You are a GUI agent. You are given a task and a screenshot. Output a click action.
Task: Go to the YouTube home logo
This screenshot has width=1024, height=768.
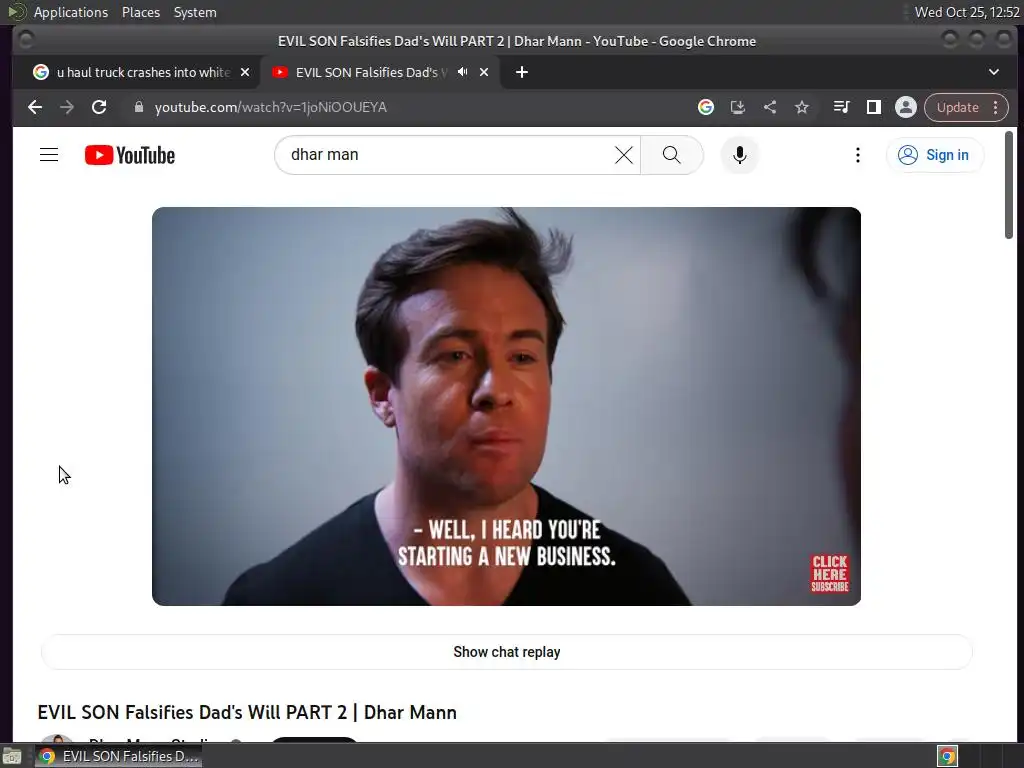(x=130, y=155)
